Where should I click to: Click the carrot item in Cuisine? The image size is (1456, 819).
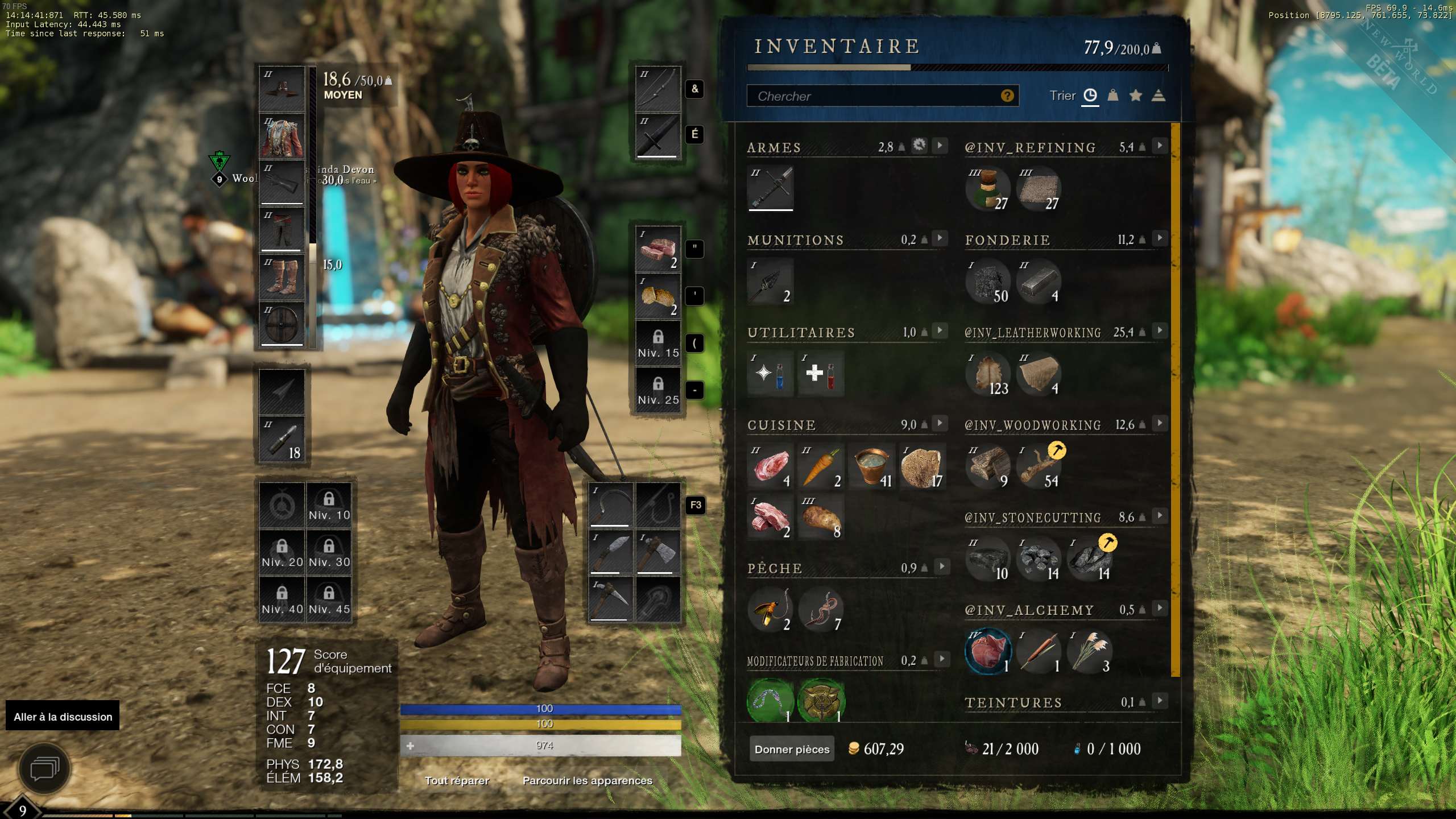821,466
